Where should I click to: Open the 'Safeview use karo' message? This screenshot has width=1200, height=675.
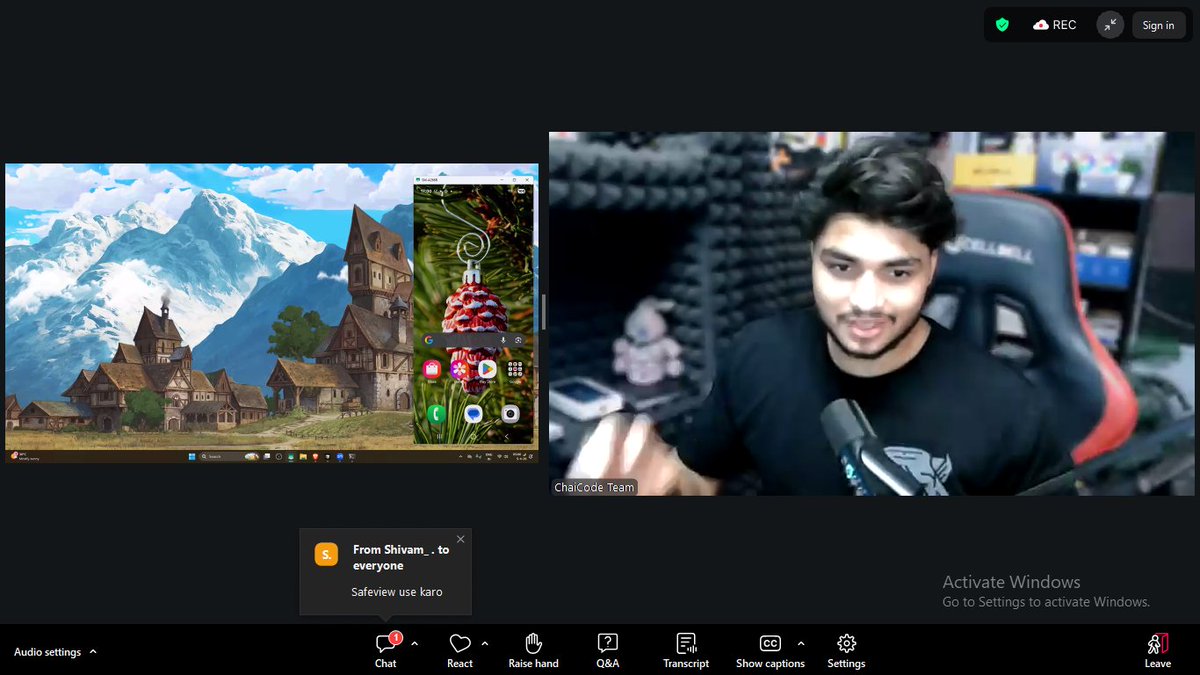tap(396, 592)
